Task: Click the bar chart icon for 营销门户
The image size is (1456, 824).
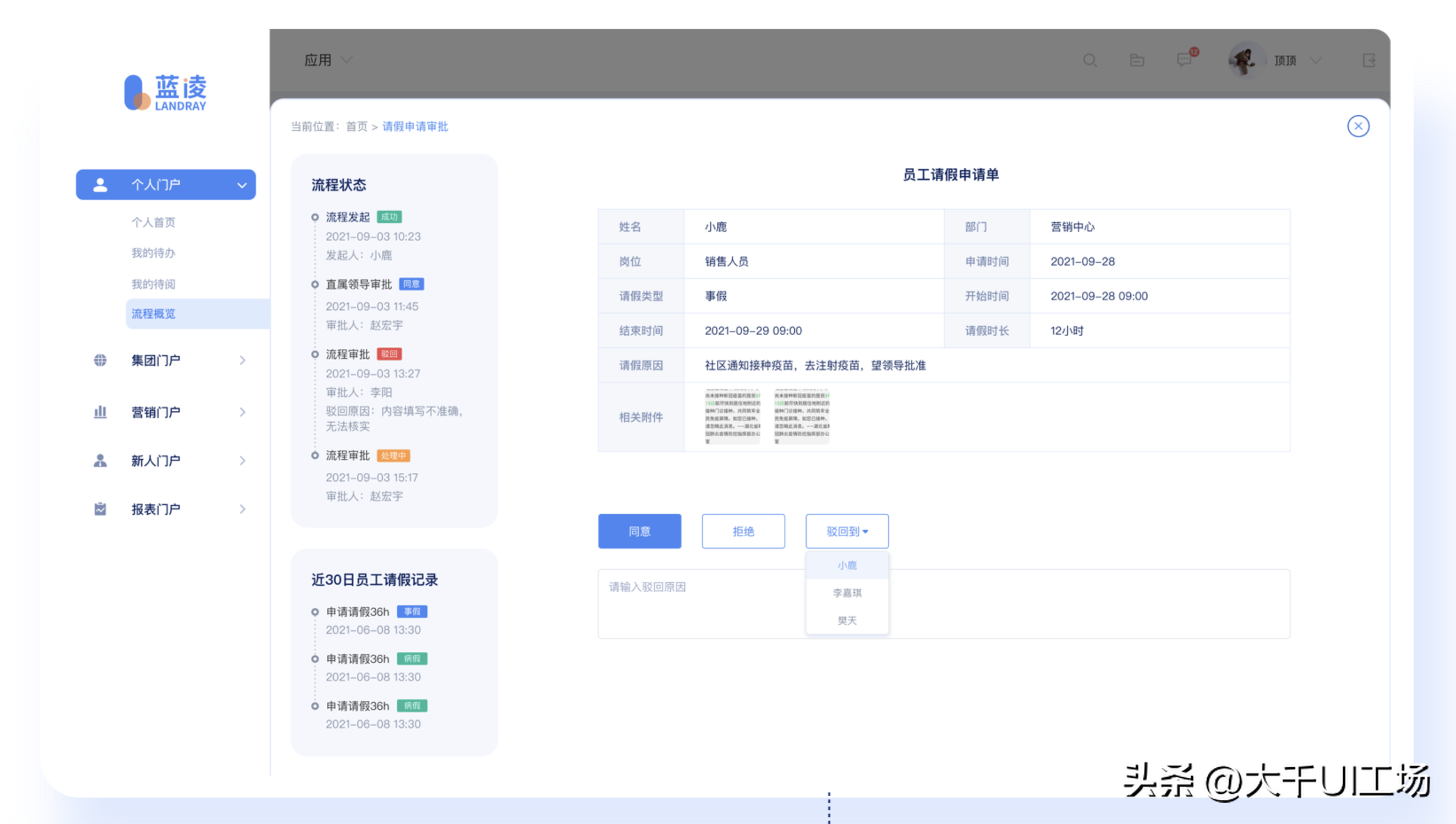Action: pyautogui.click(x=100, y=412)
